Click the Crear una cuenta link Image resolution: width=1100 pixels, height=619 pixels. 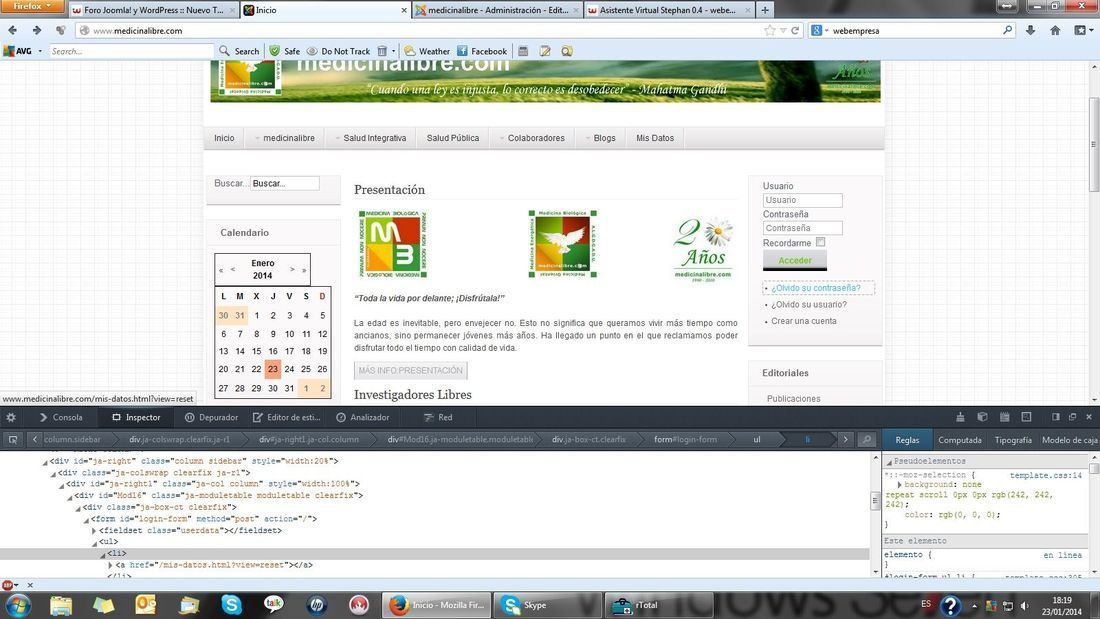tap(803, 321)
